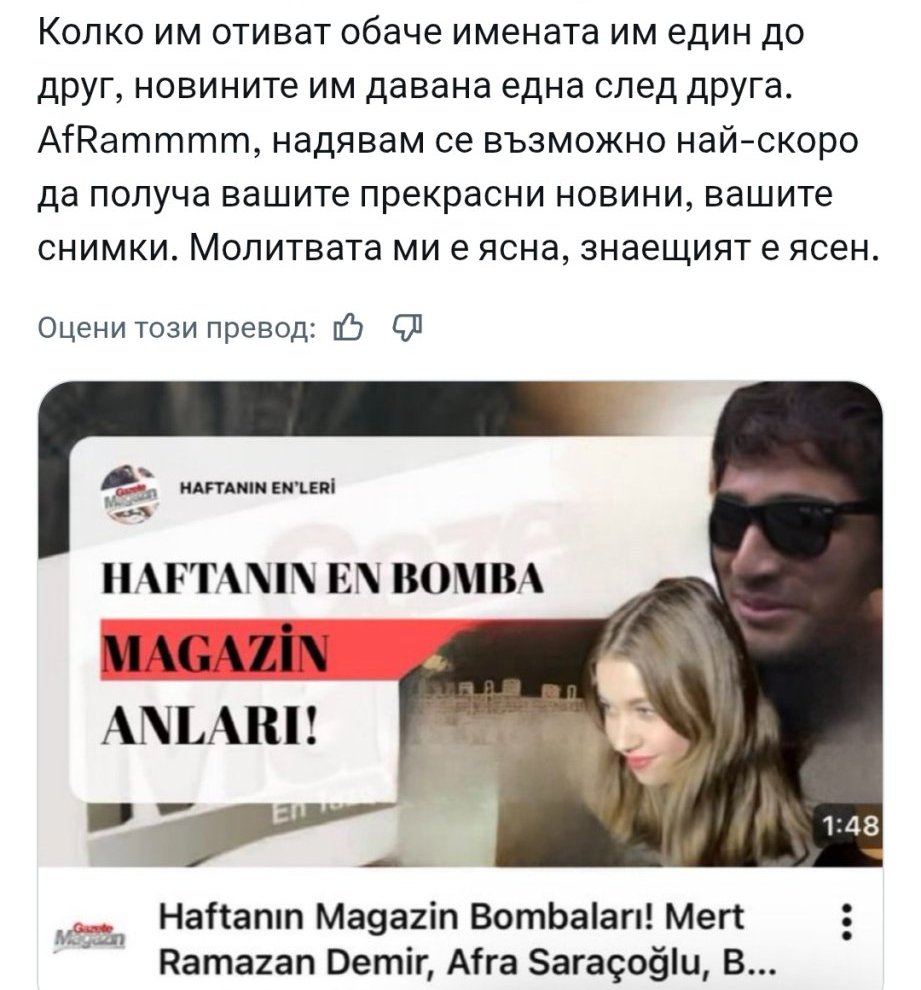Play the video by clicking its thumbnail
Image resolution: width=921 pixels, height=990 pixels.
coord(460,624)
